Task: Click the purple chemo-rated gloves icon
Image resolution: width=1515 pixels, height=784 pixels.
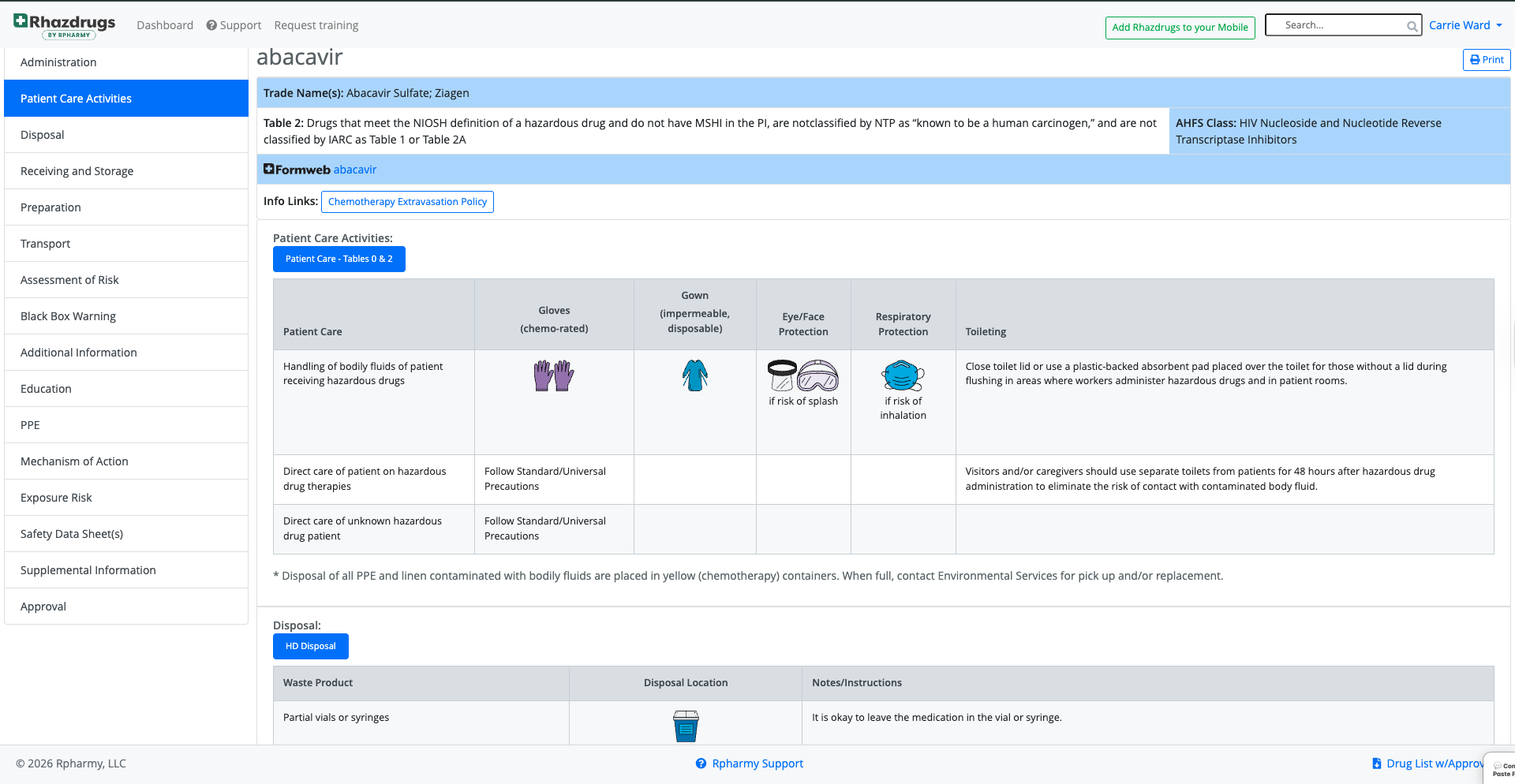Action: click(x=554, y=375)
